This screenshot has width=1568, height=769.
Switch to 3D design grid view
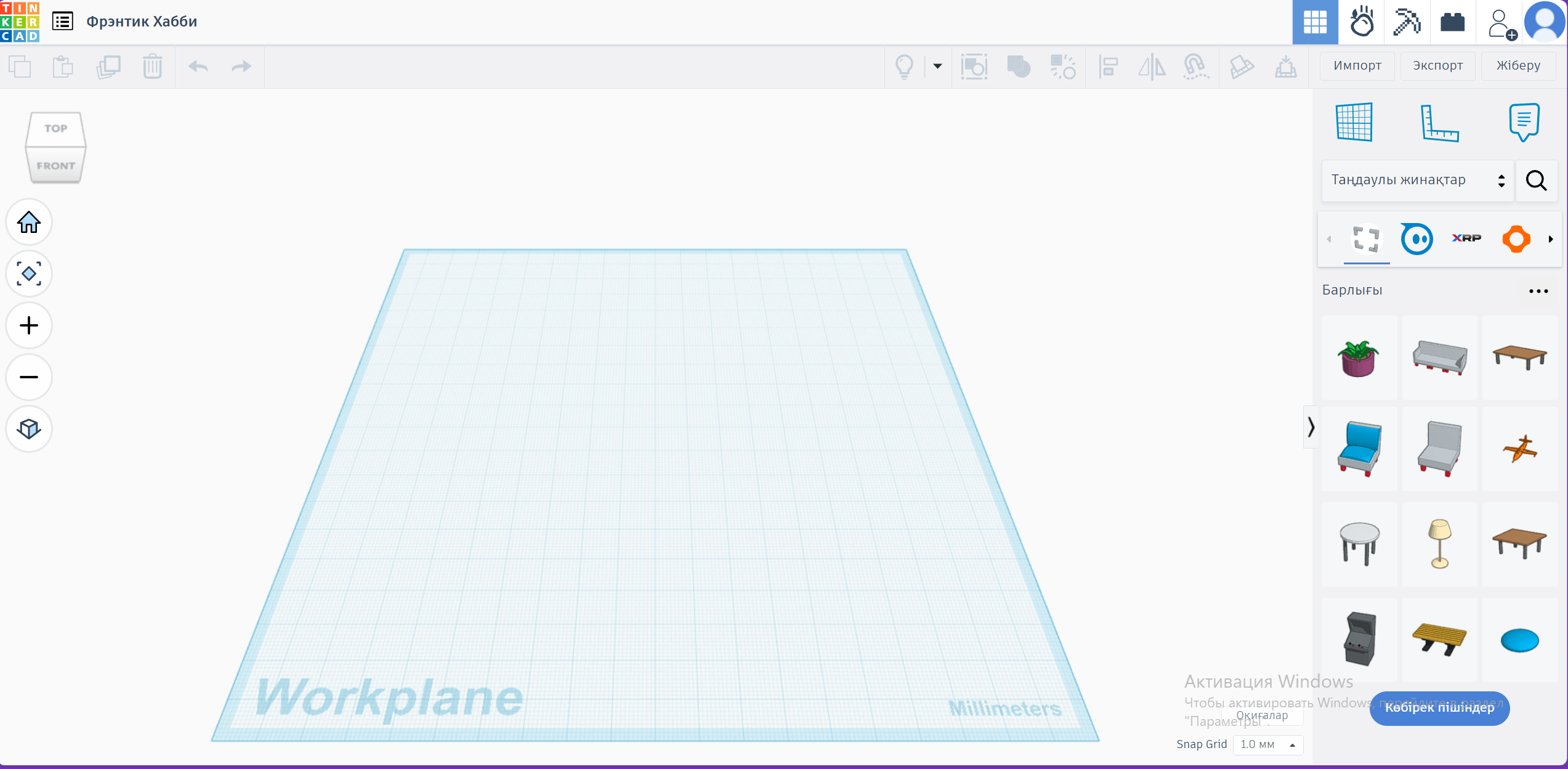[1315, 22]
